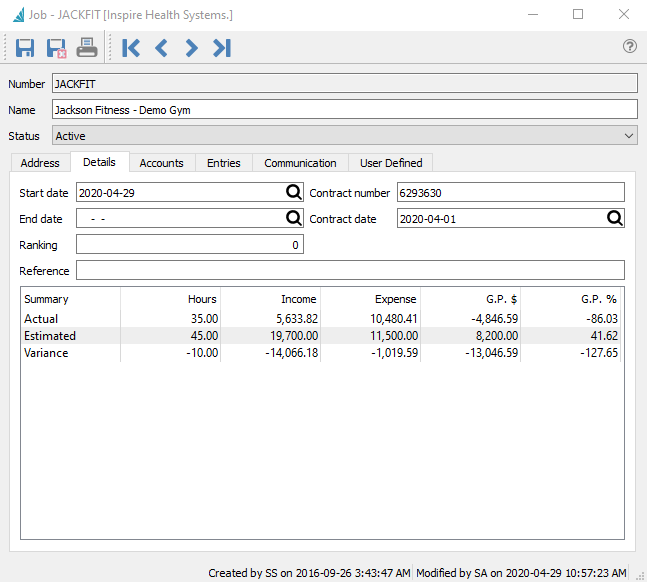Click the Save and Close icon

tap(56, 47)
